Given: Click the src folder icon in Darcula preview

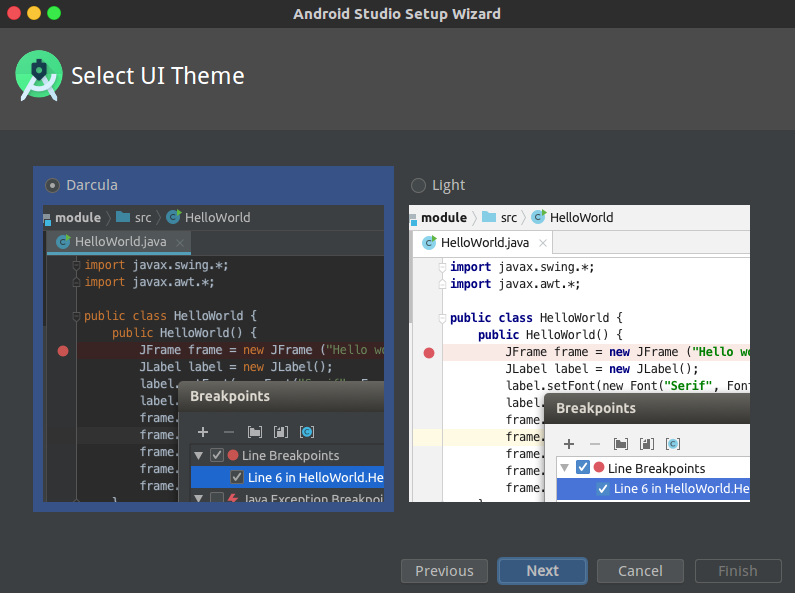Looking at the screenshot, I should point(123,217).
